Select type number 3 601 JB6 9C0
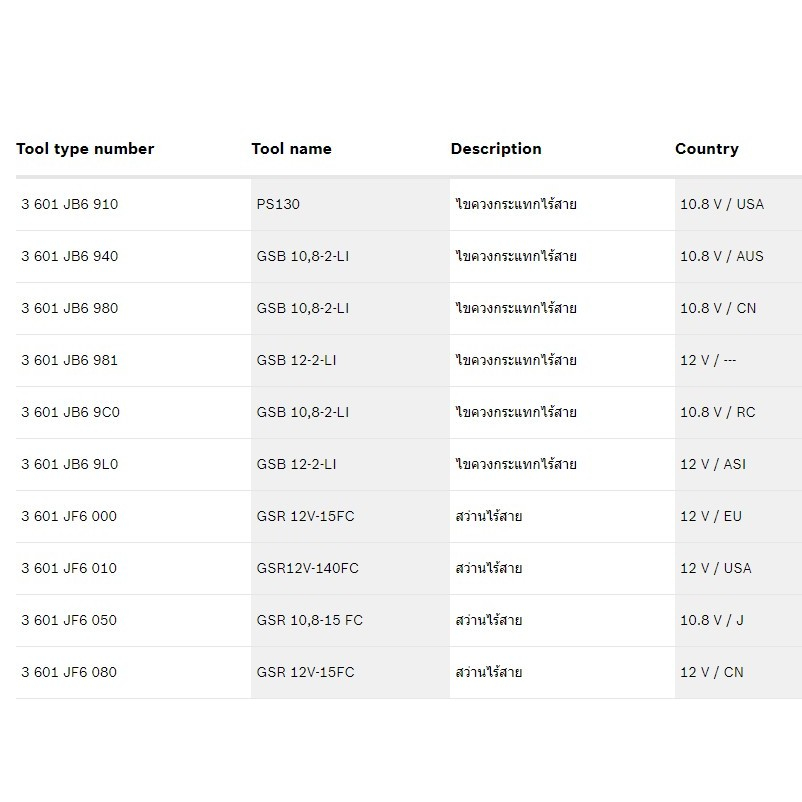Viewport: 802px width, 802px height. pos(71,412)
